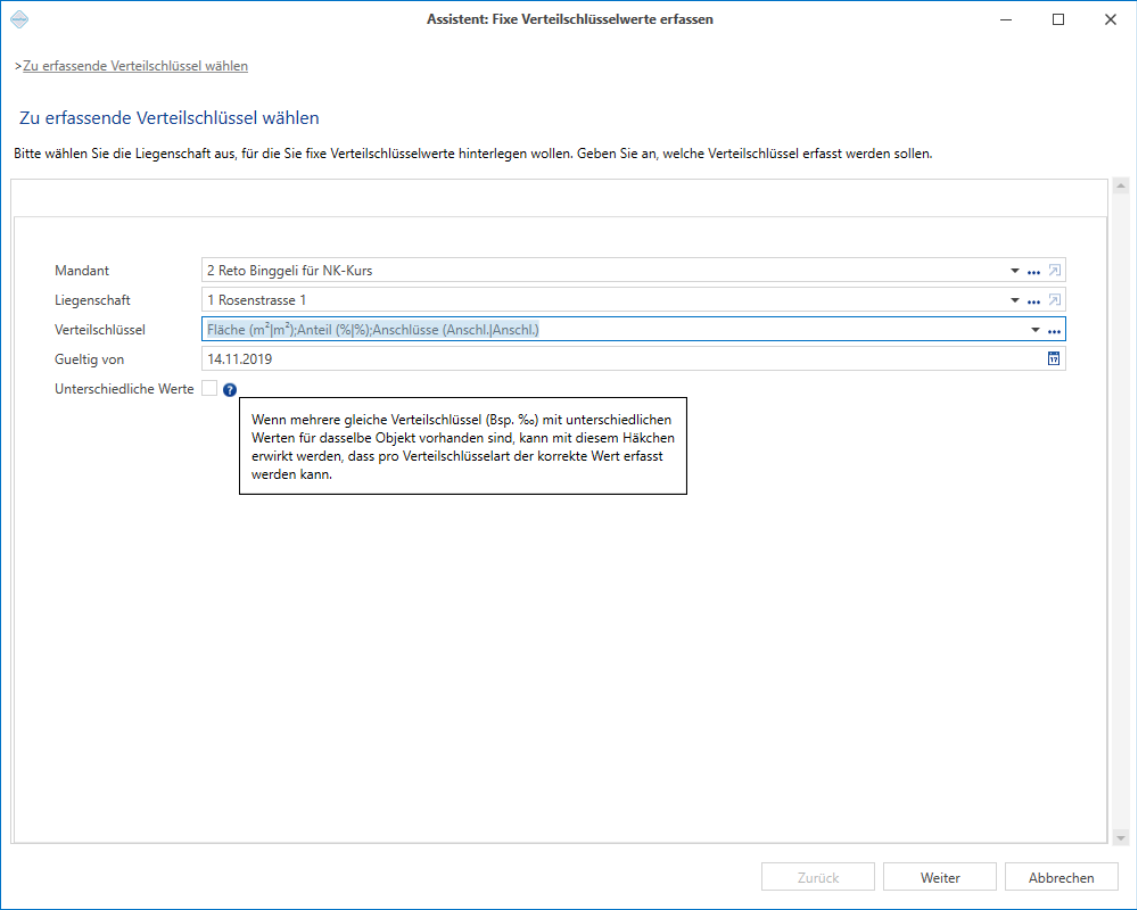Enable the Unterschiedliche Werte checkbox
1138x910 pixels.
209,388
